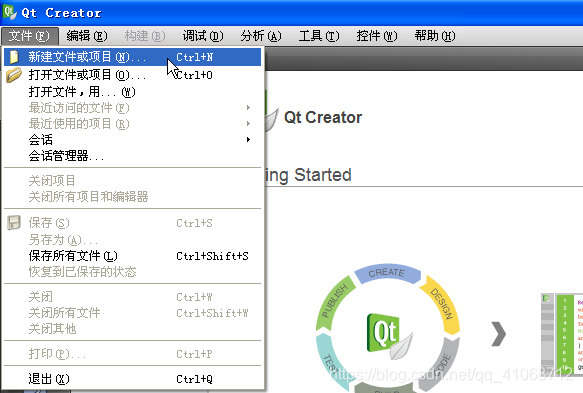Select 保存所有文件(L) menu entry
This screenshot has height=393, width=583.
pos(132,256)
